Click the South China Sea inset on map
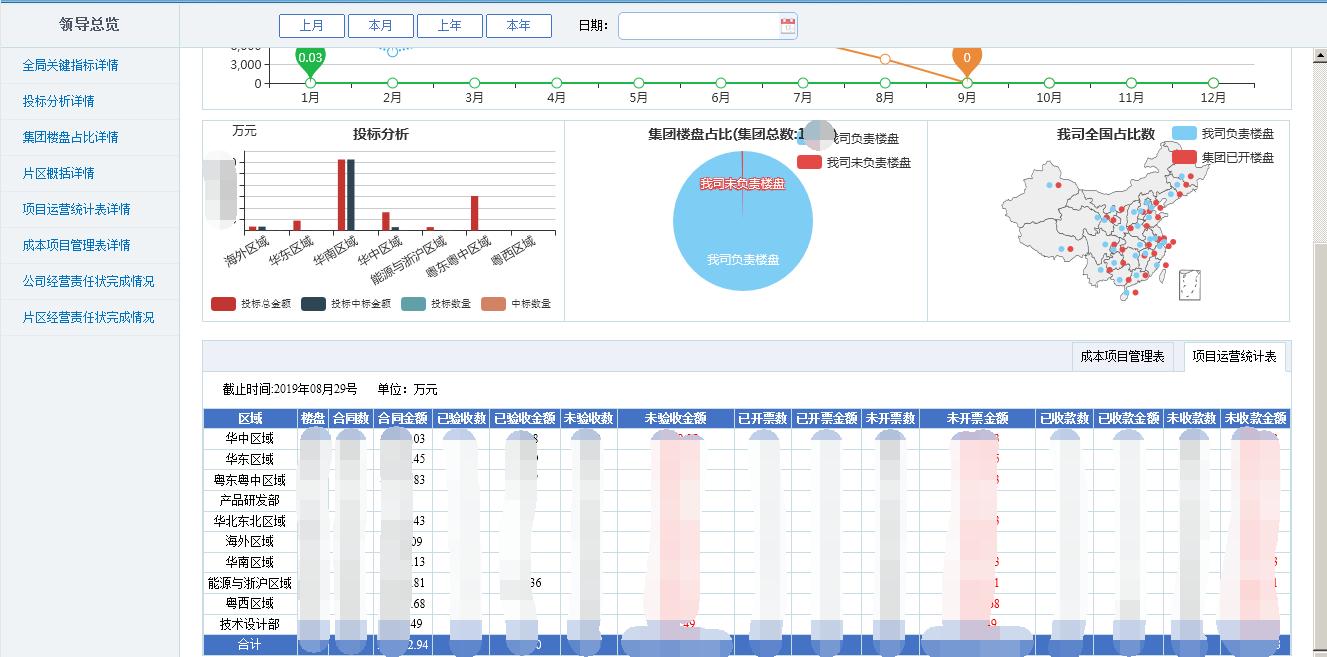The width and height of the screenshot is (1327, 657). (1189, 285)
